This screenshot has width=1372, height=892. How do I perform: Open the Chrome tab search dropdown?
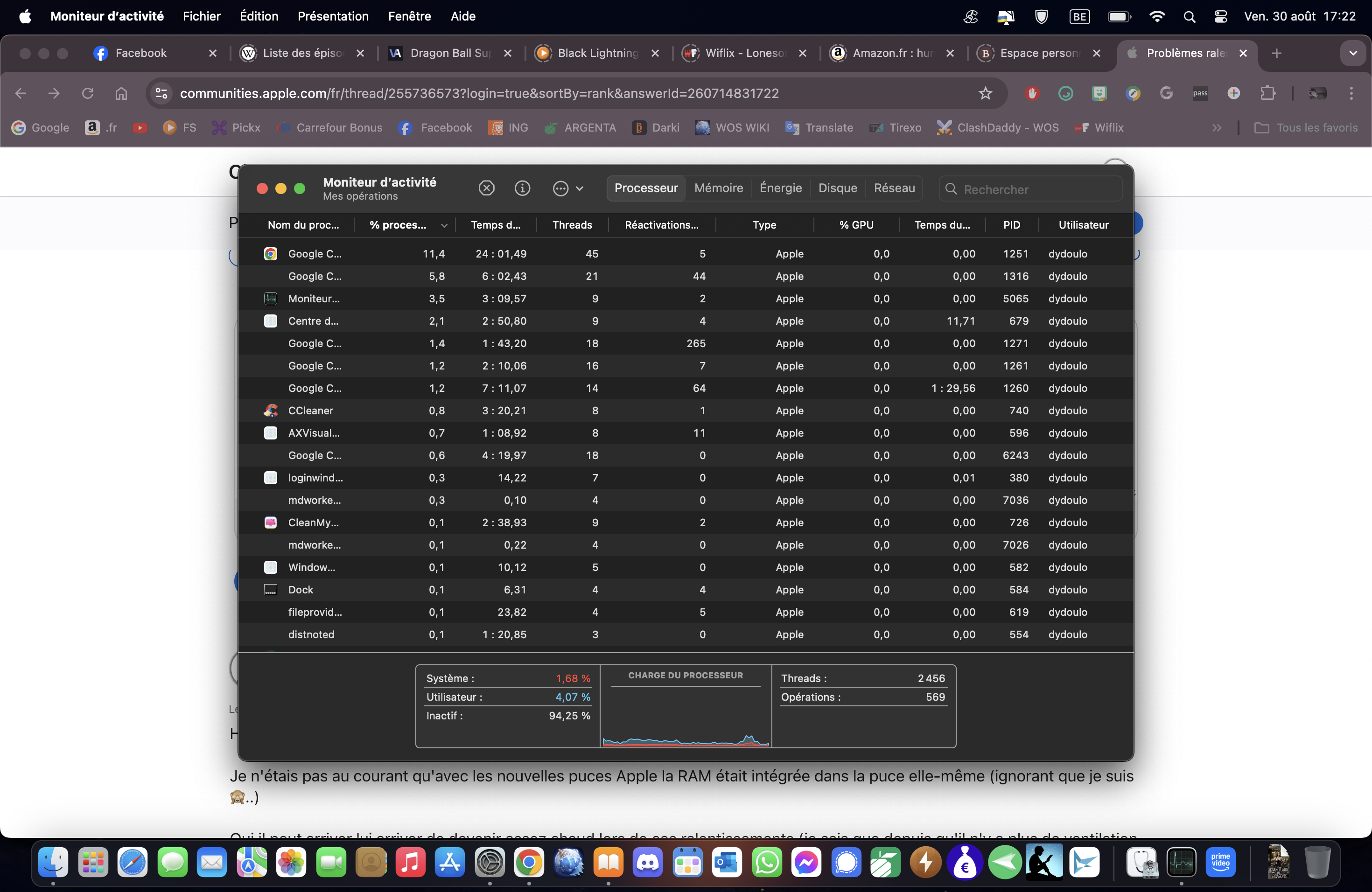pyautogui.click(x=1352, y=53)
